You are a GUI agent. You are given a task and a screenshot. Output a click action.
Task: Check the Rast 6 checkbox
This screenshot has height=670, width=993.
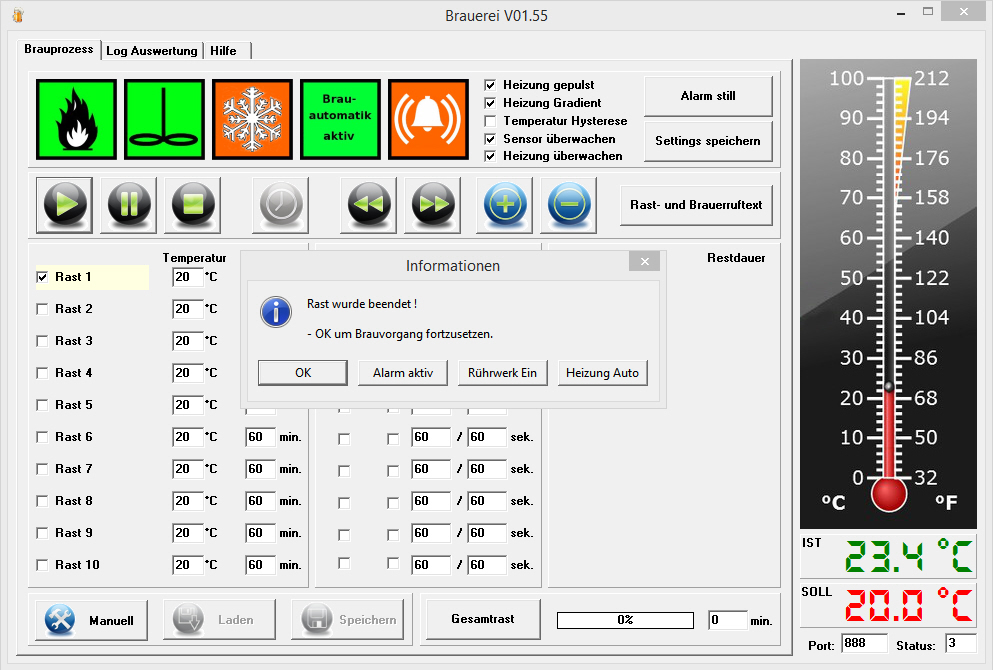42,437
